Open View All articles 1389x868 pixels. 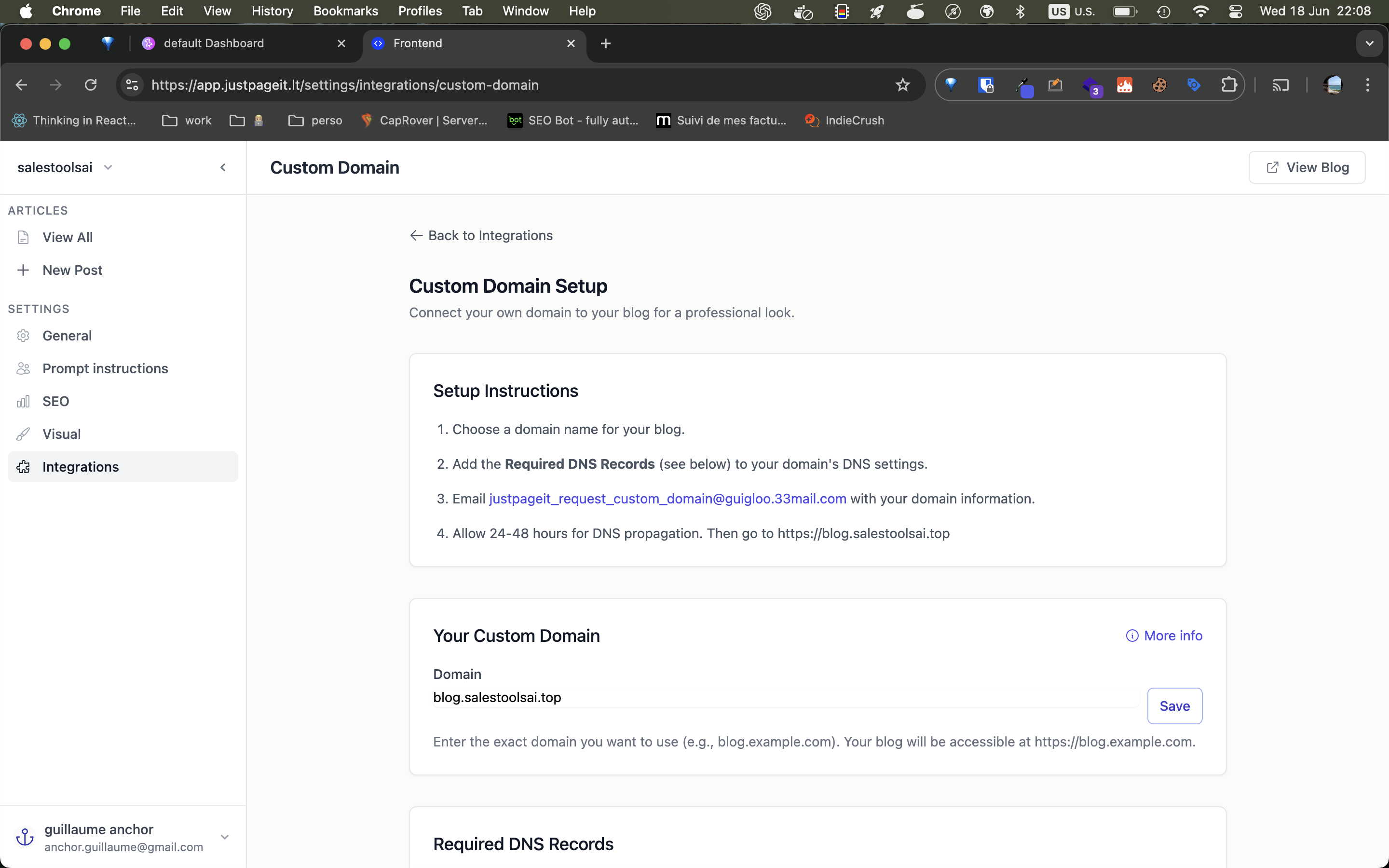coord(122,237)
